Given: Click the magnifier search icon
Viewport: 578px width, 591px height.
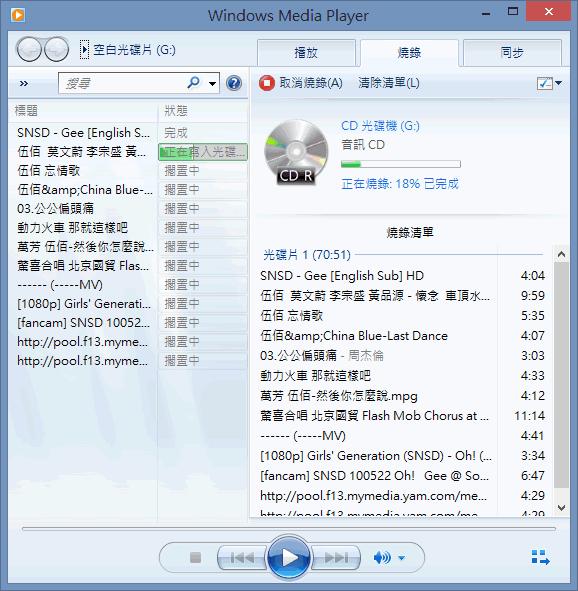Looking at the screenshot, I should (x=193, y=83).
